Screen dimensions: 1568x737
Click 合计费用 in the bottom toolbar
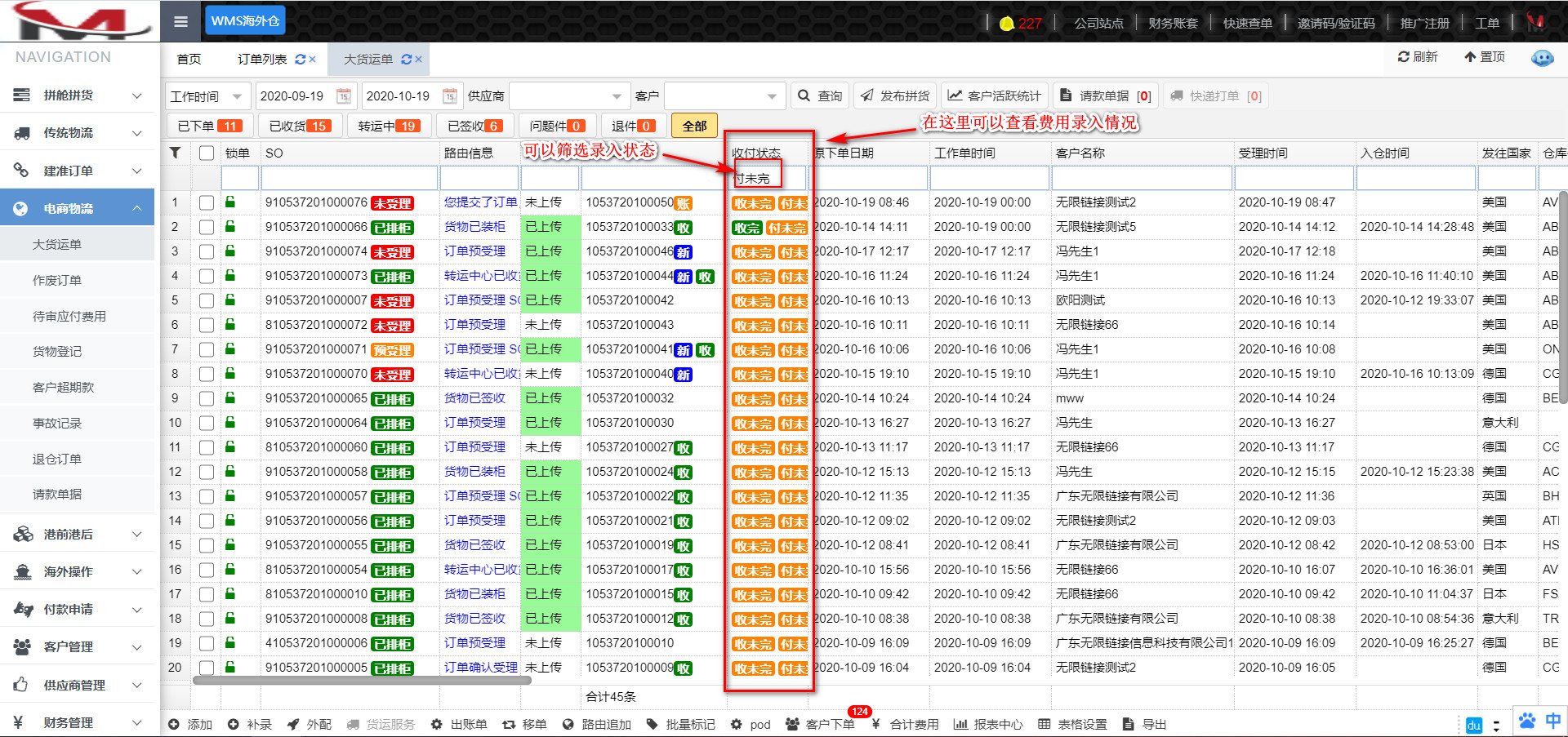tap(905, 724)
